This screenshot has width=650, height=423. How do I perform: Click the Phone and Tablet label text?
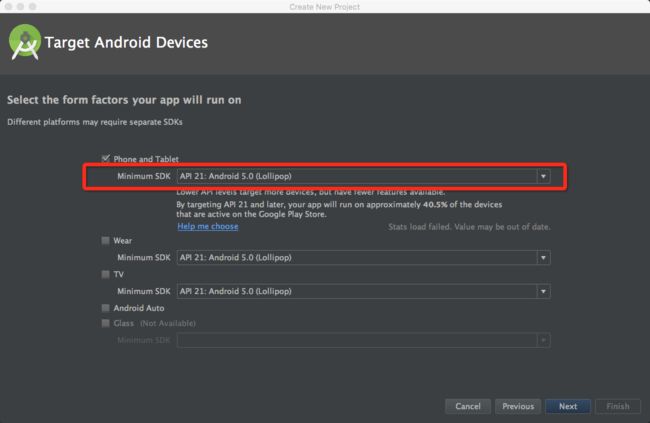146,159
